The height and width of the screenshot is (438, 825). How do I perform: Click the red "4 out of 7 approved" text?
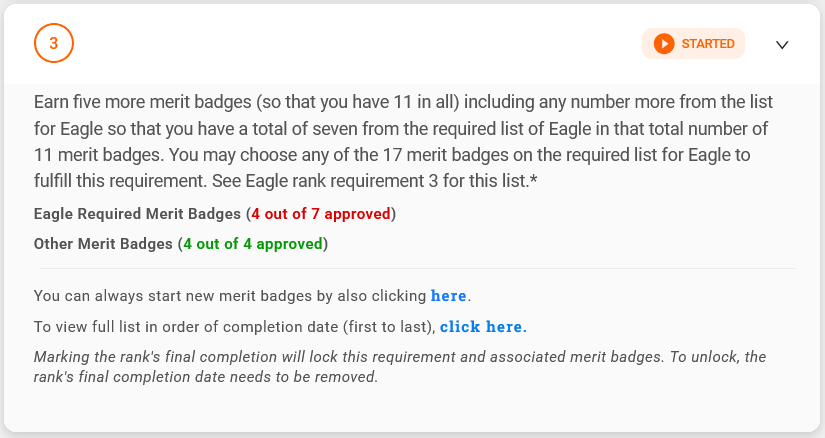click(321, 214)
